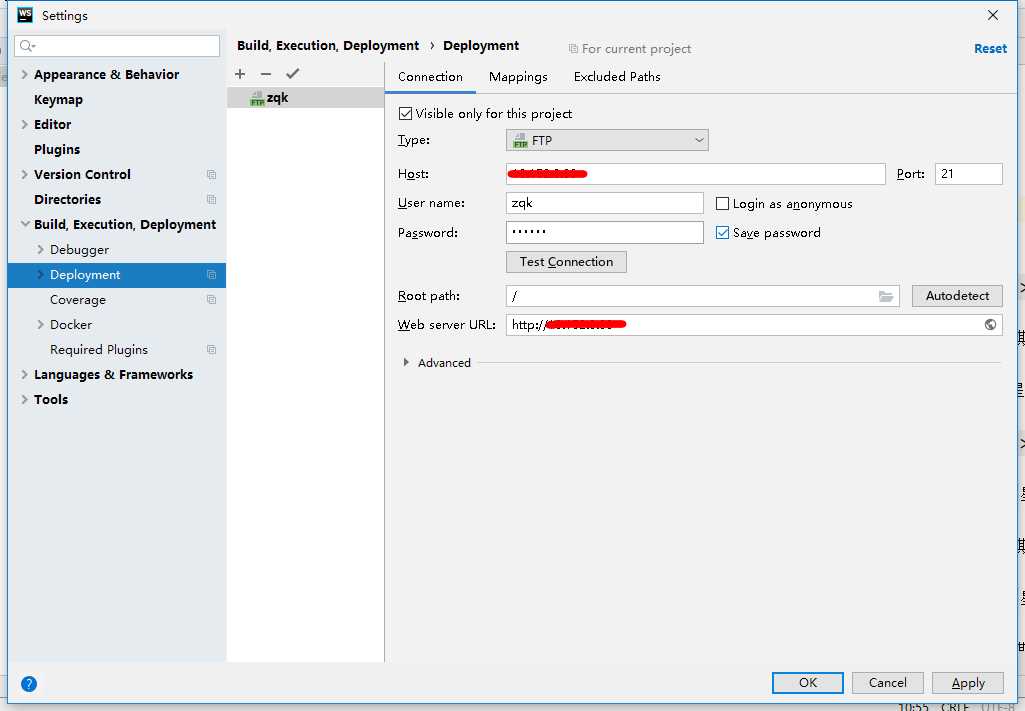This screenshot has width=1025, height=711.
Task: Cancel the settings dialog
Action: pyautogui.click(x=887, y=682)
